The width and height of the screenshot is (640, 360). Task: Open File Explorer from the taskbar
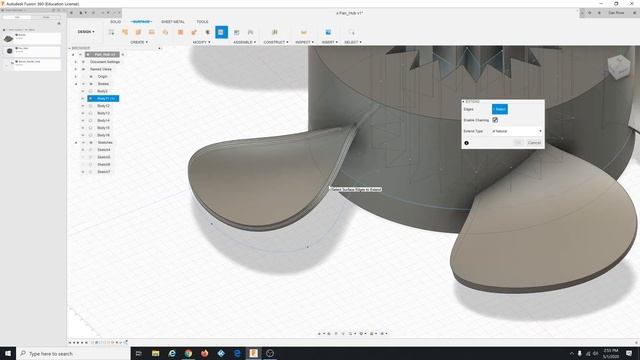tap(156, 353)
